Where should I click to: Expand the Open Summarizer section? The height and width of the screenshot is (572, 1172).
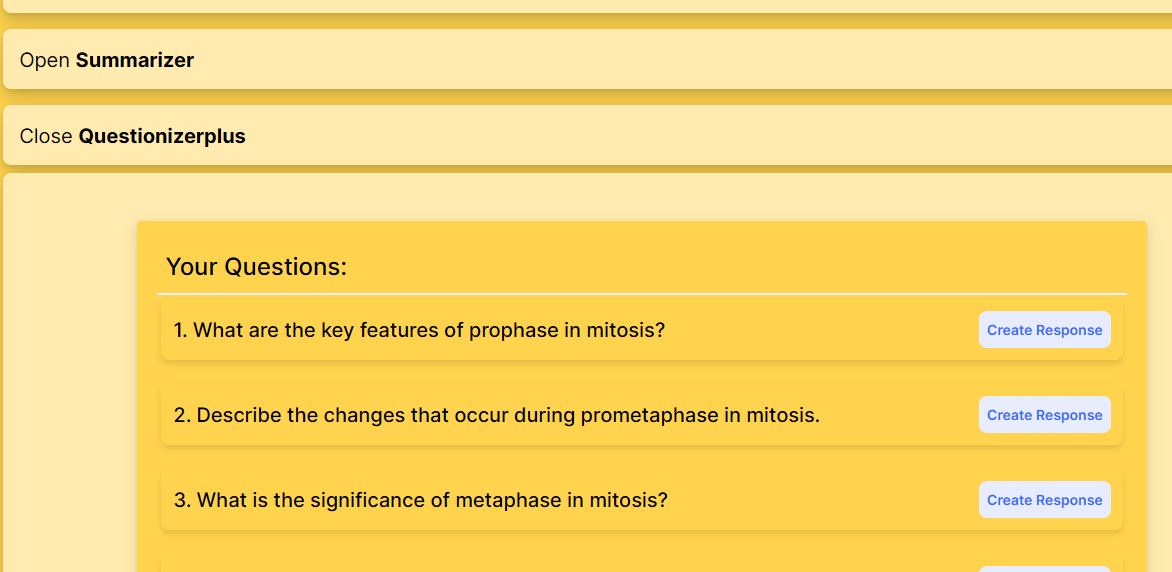[x=586, y=60]
